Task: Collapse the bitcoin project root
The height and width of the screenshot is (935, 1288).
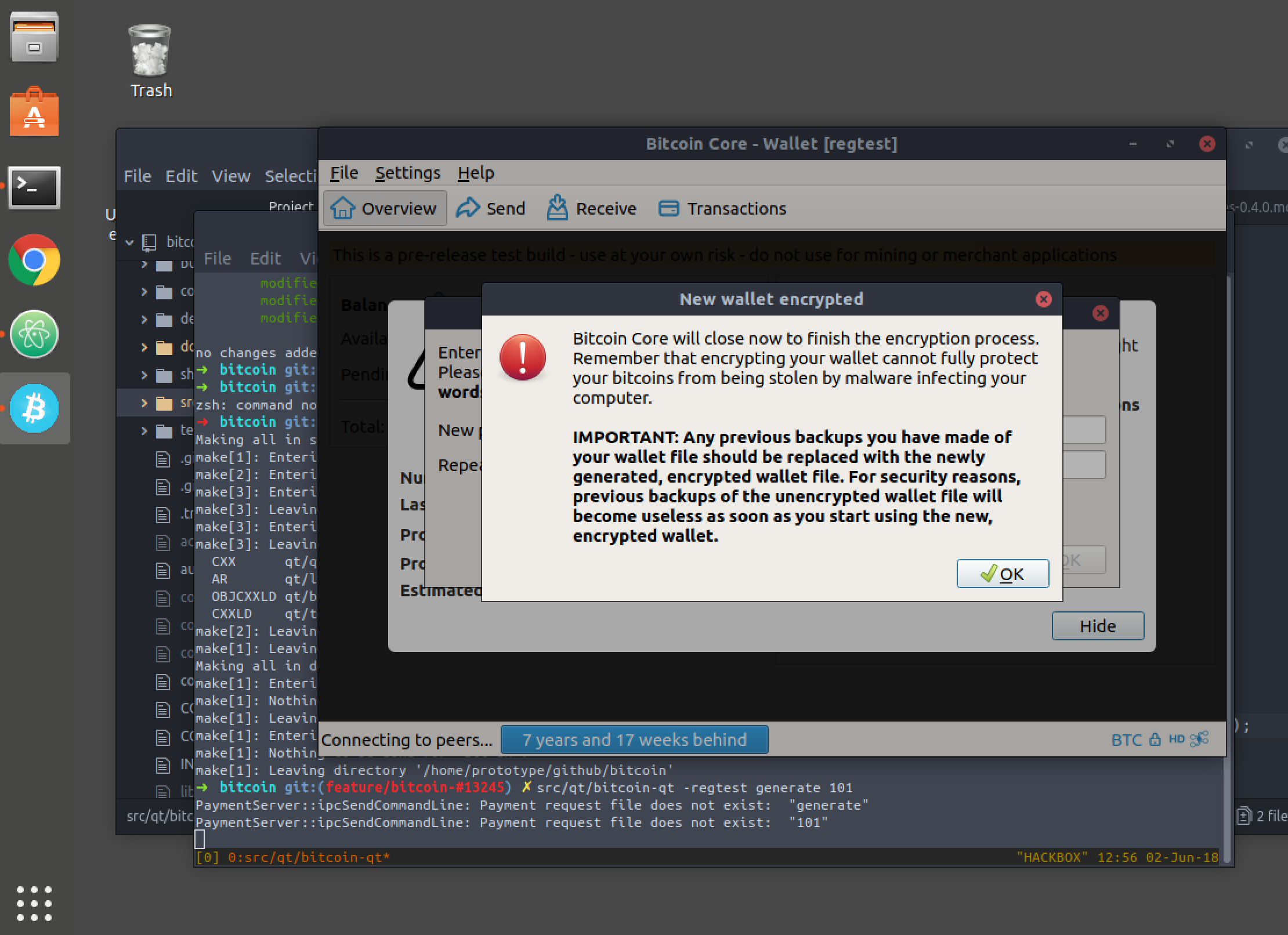Action: coord(130,242)
